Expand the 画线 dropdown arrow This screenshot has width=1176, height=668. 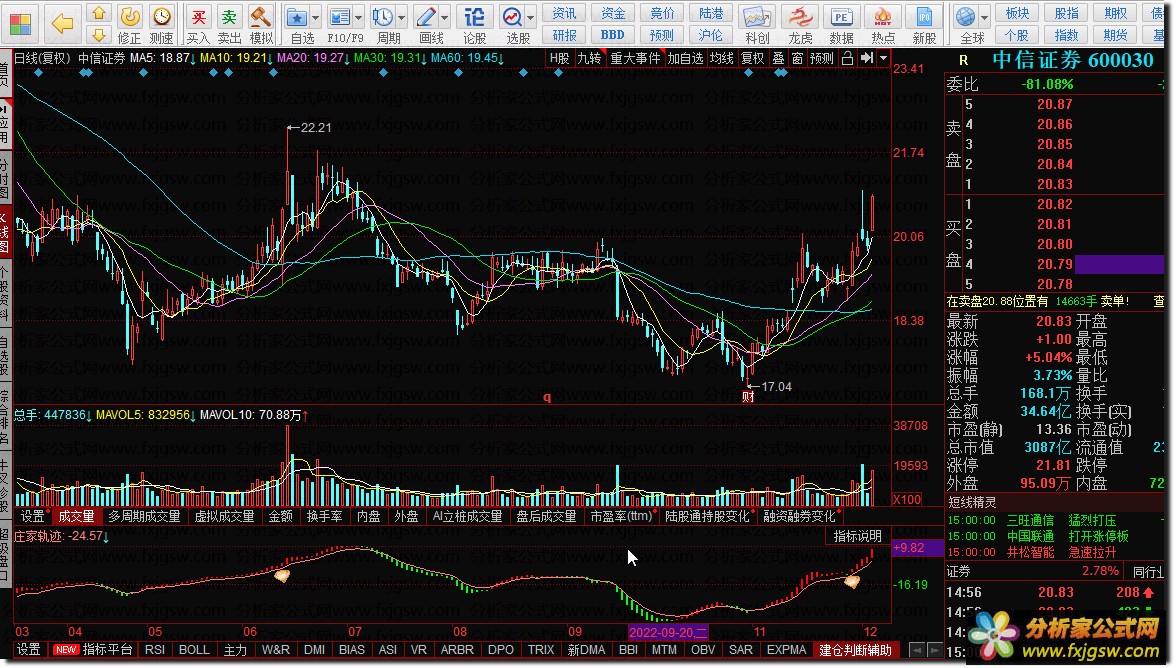click(444, 17)
